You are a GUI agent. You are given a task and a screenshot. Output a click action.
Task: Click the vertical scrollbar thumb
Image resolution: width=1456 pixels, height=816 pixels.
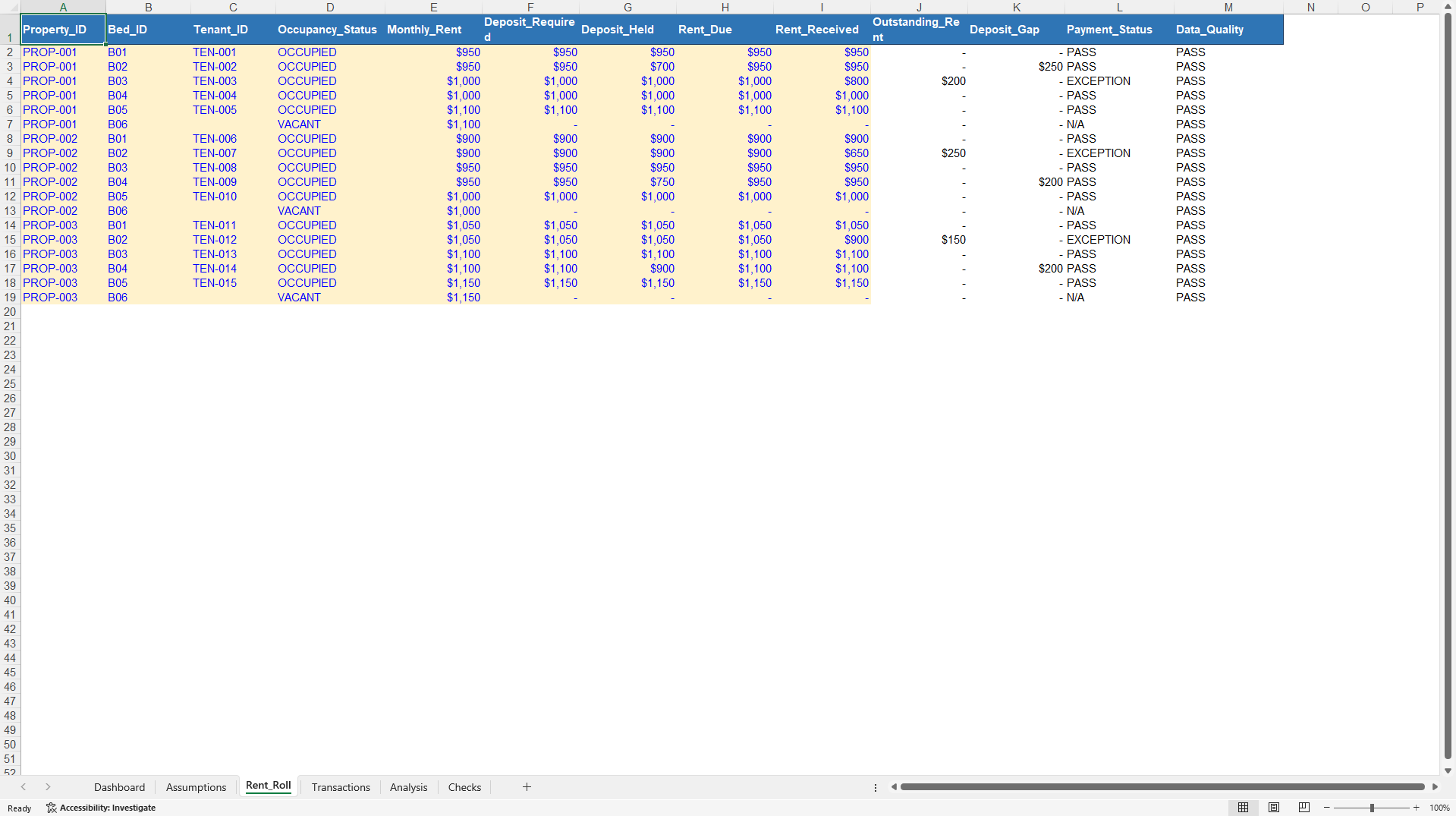click(x=1448, y=387)
